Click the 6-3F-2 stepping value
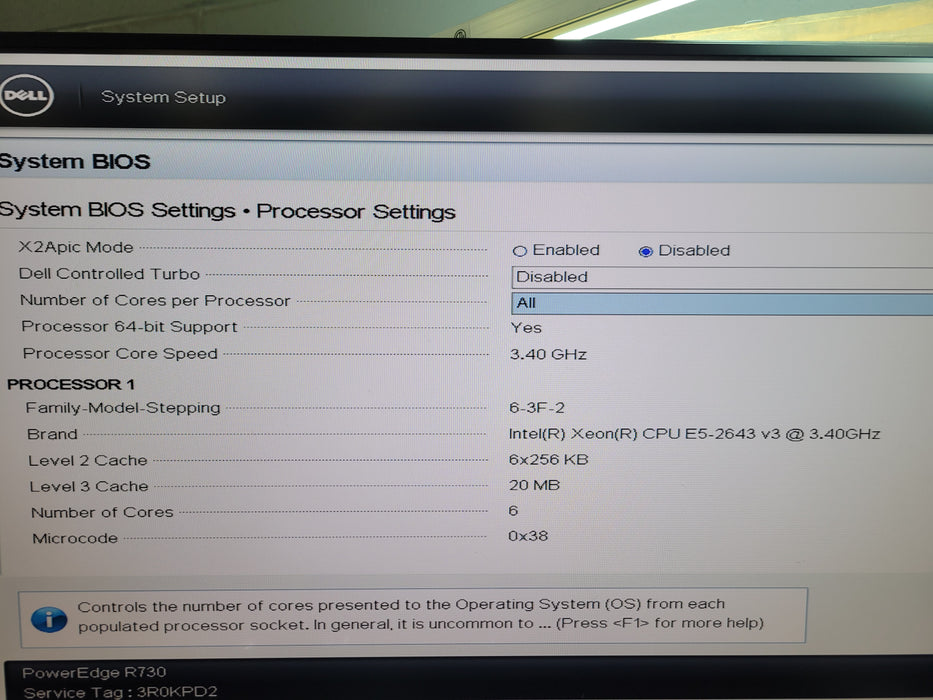This screenshot has height=700, width=933. tap(537, 408)
